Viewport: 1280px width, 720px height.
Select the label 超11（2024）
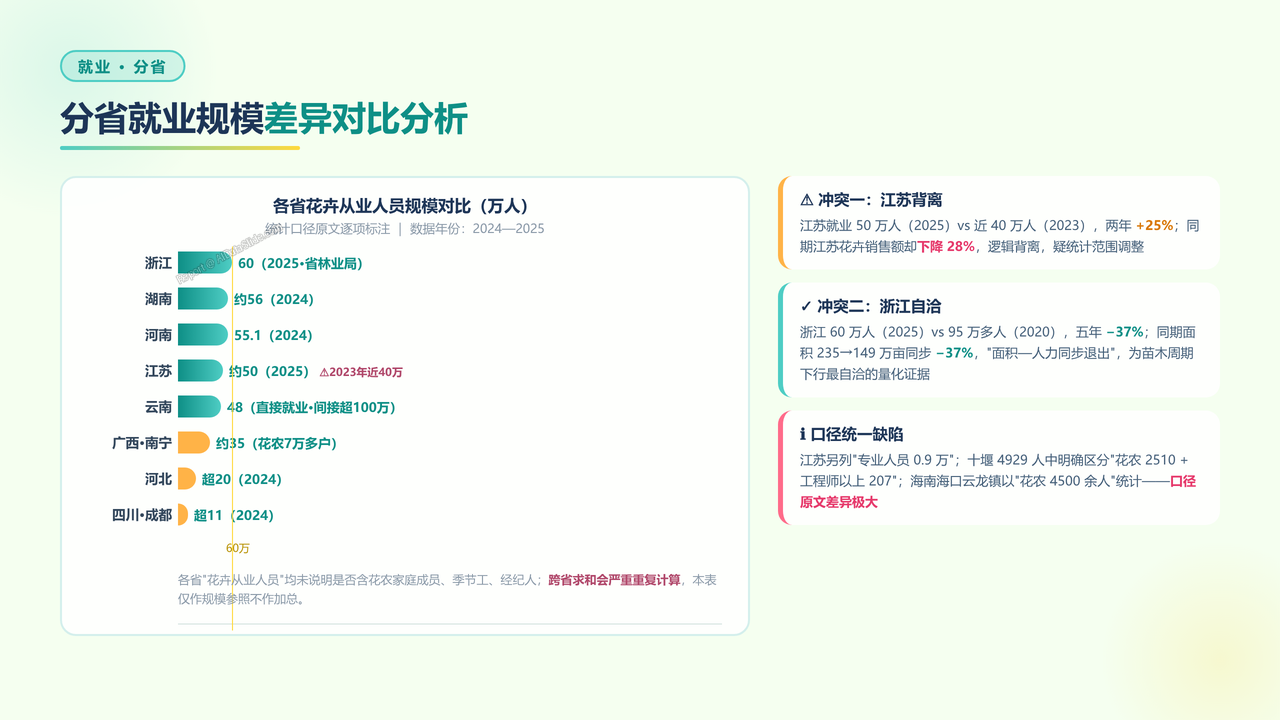click(x=234, y=515)
